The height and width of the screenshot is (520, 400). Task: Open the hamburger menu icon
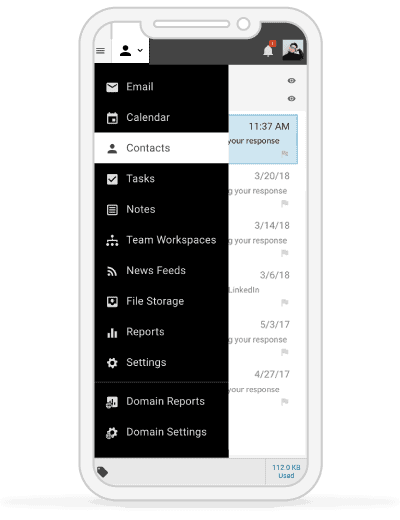point(100,51)
